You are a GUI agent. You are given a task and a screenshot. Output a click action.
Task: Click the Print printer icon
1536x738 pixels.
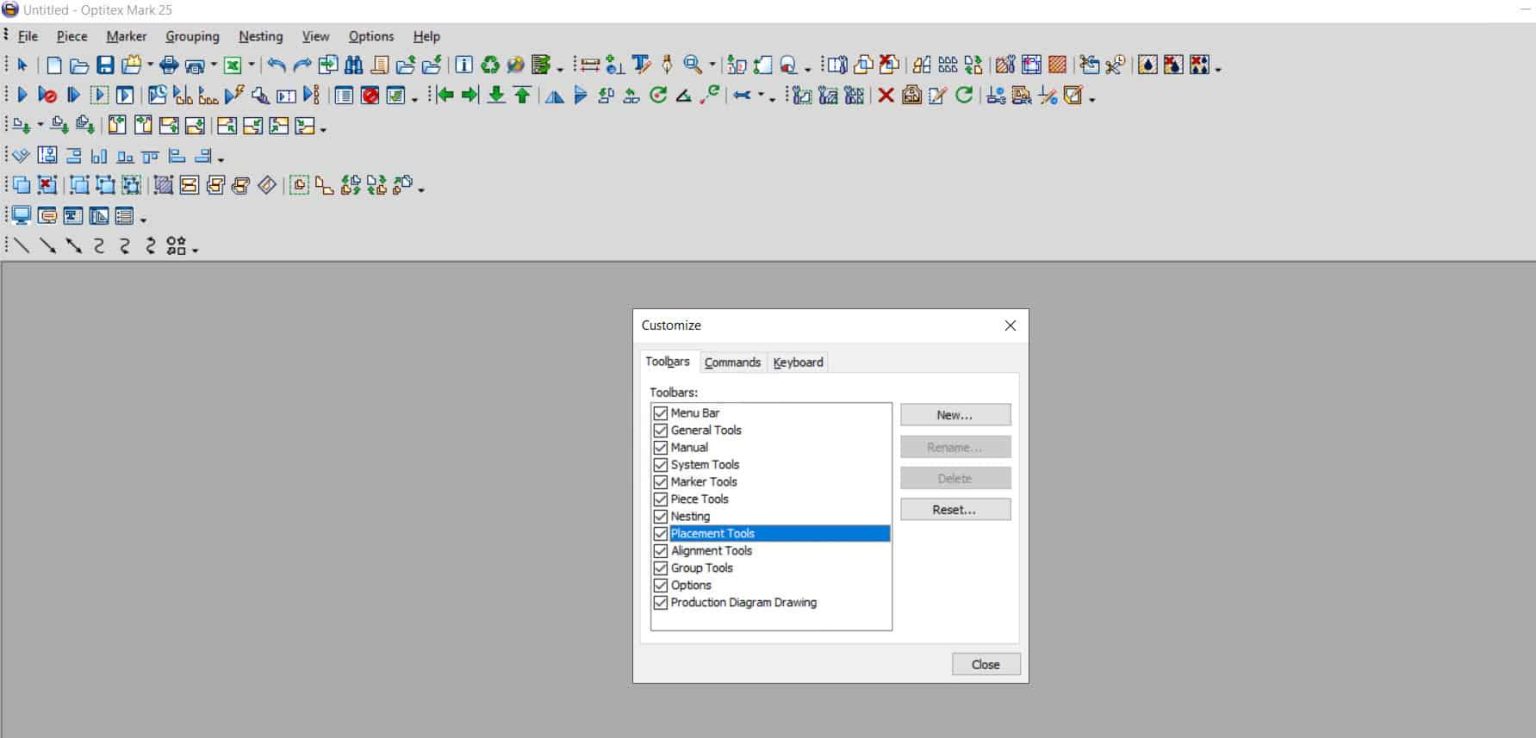click(x=169, y=65)
